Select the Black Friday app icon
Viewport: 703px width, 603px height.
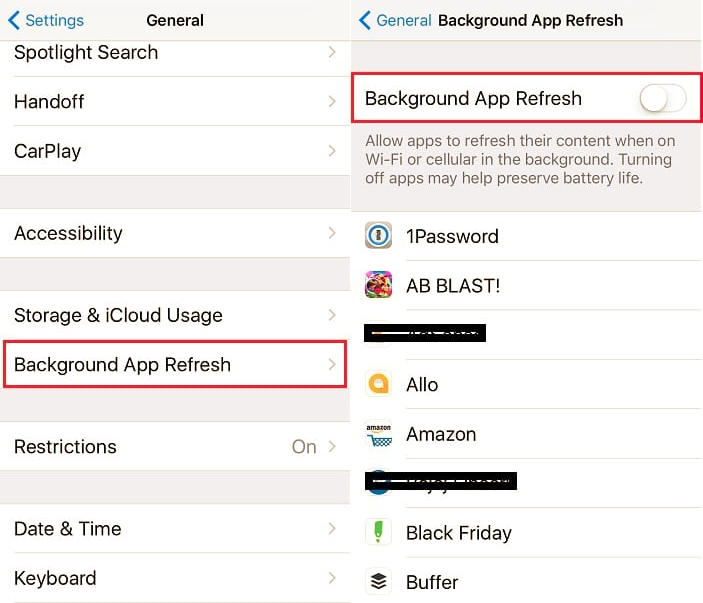(x=378, y=532)
